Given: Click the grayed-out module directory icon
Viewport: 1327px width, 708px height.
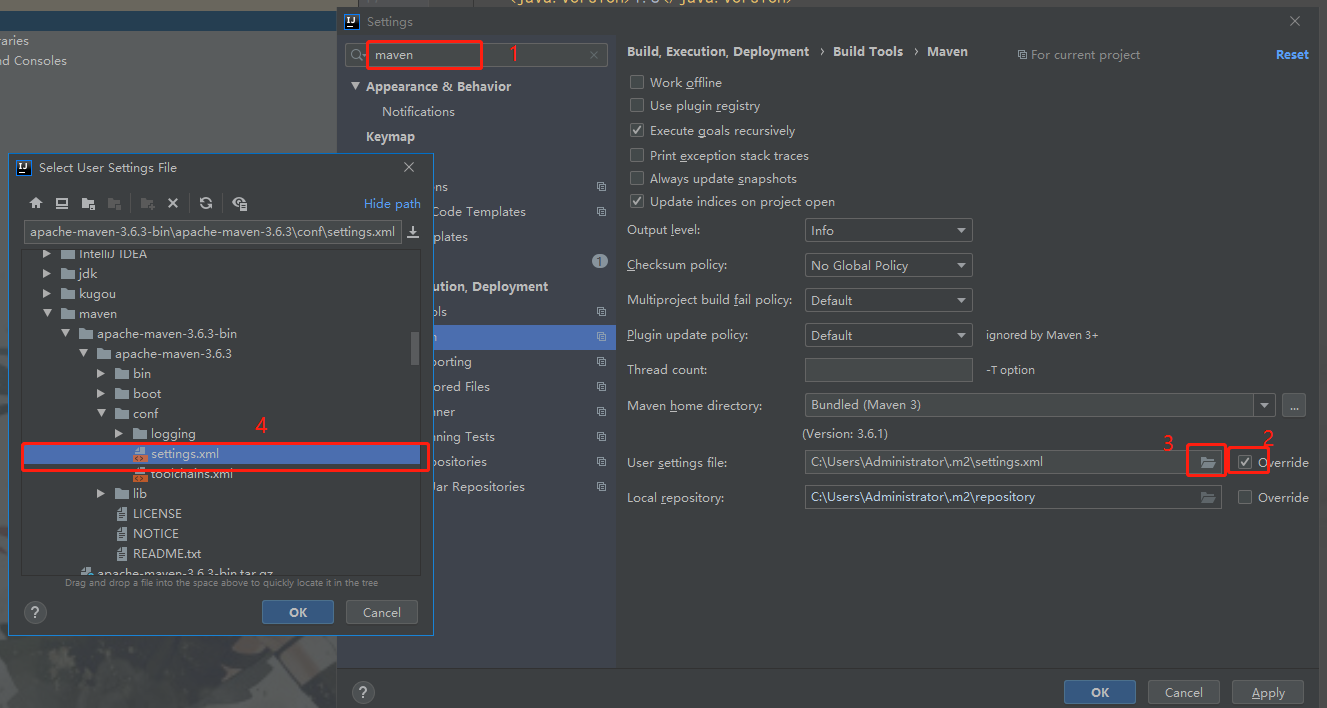Looking at the screenshot, I should coord(114,203).
